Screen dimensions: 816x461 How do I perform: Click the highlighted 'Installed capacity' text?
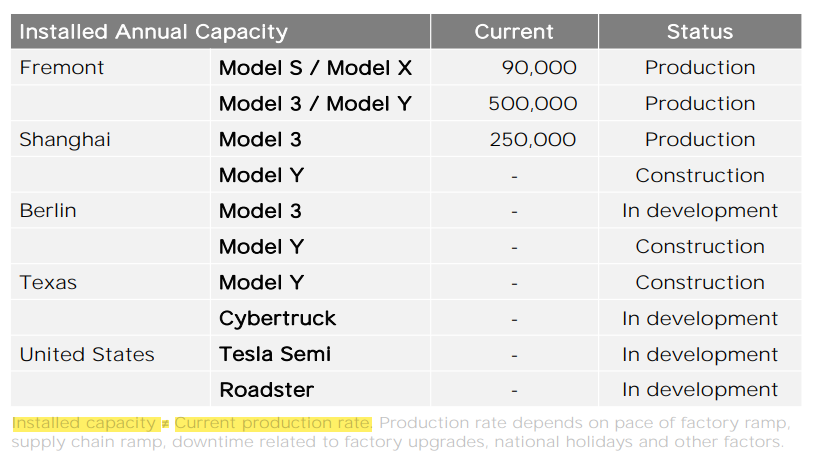(x=85, y=423)
